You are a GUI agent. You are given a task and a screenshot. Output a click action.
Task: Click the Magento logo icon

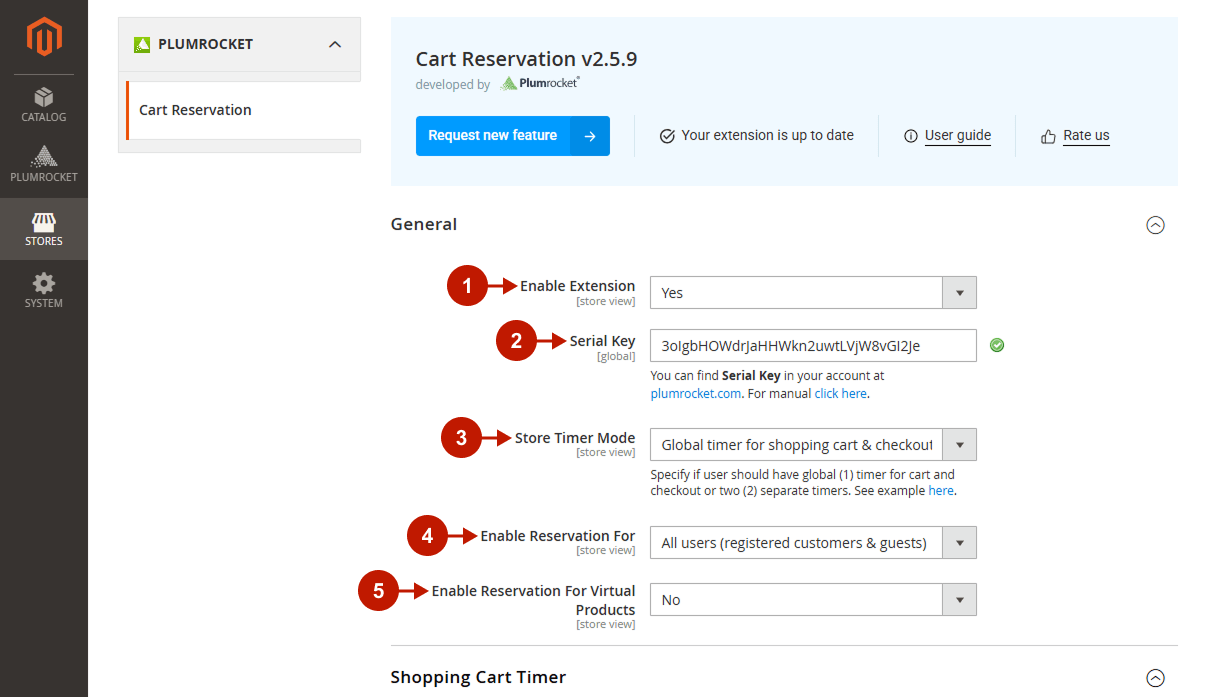[44, 37]
